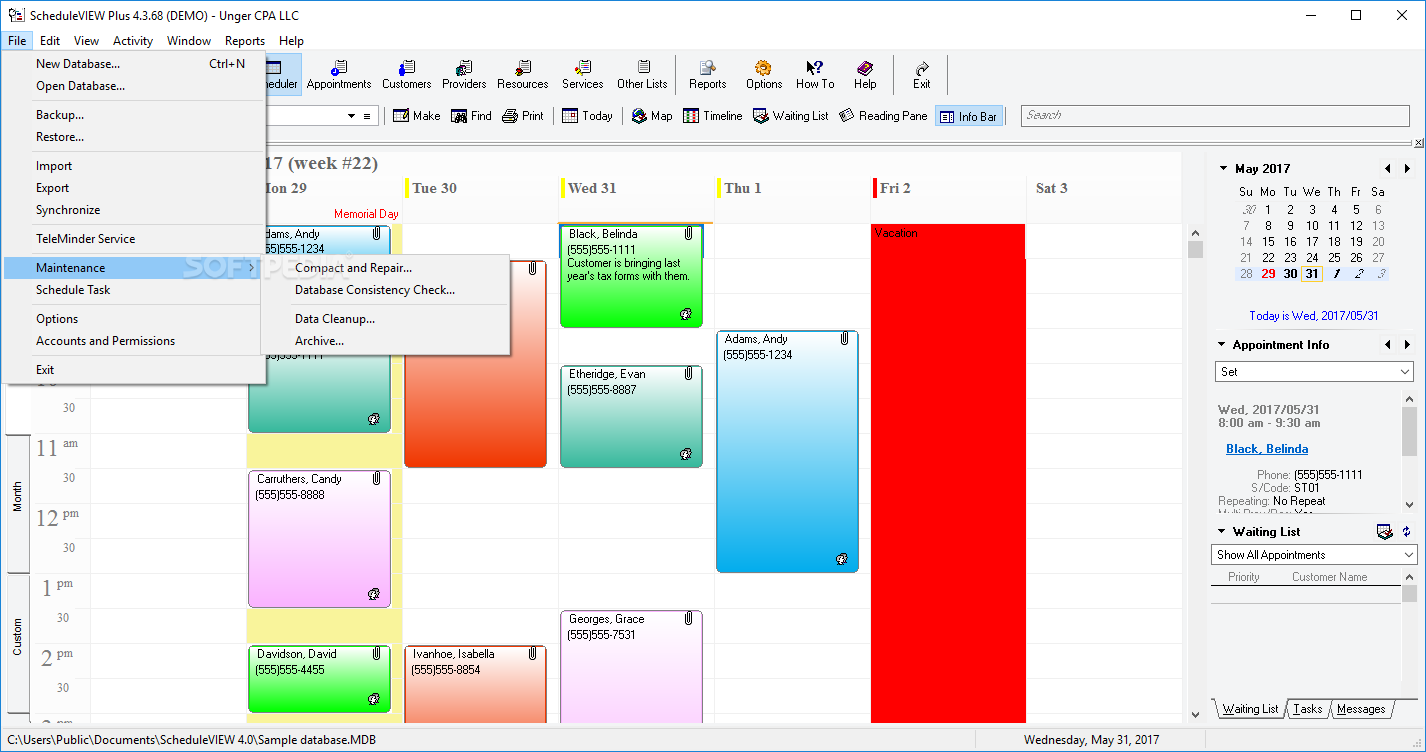Click the reminder icon on Davidson, David appointment
The image size is (1426, 752).
point(374,699)
